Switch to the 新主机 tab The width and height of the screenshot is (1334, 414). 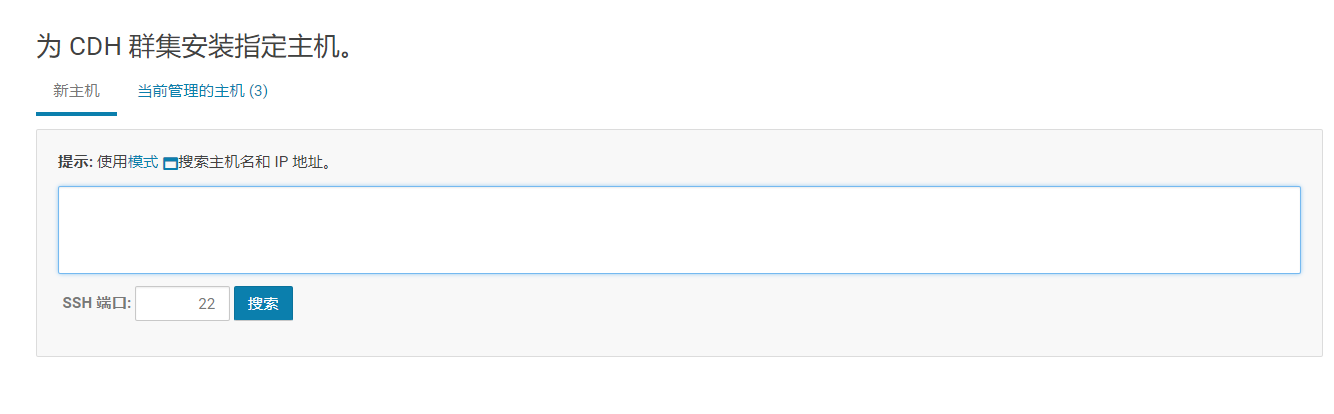(x=77, y=91)
